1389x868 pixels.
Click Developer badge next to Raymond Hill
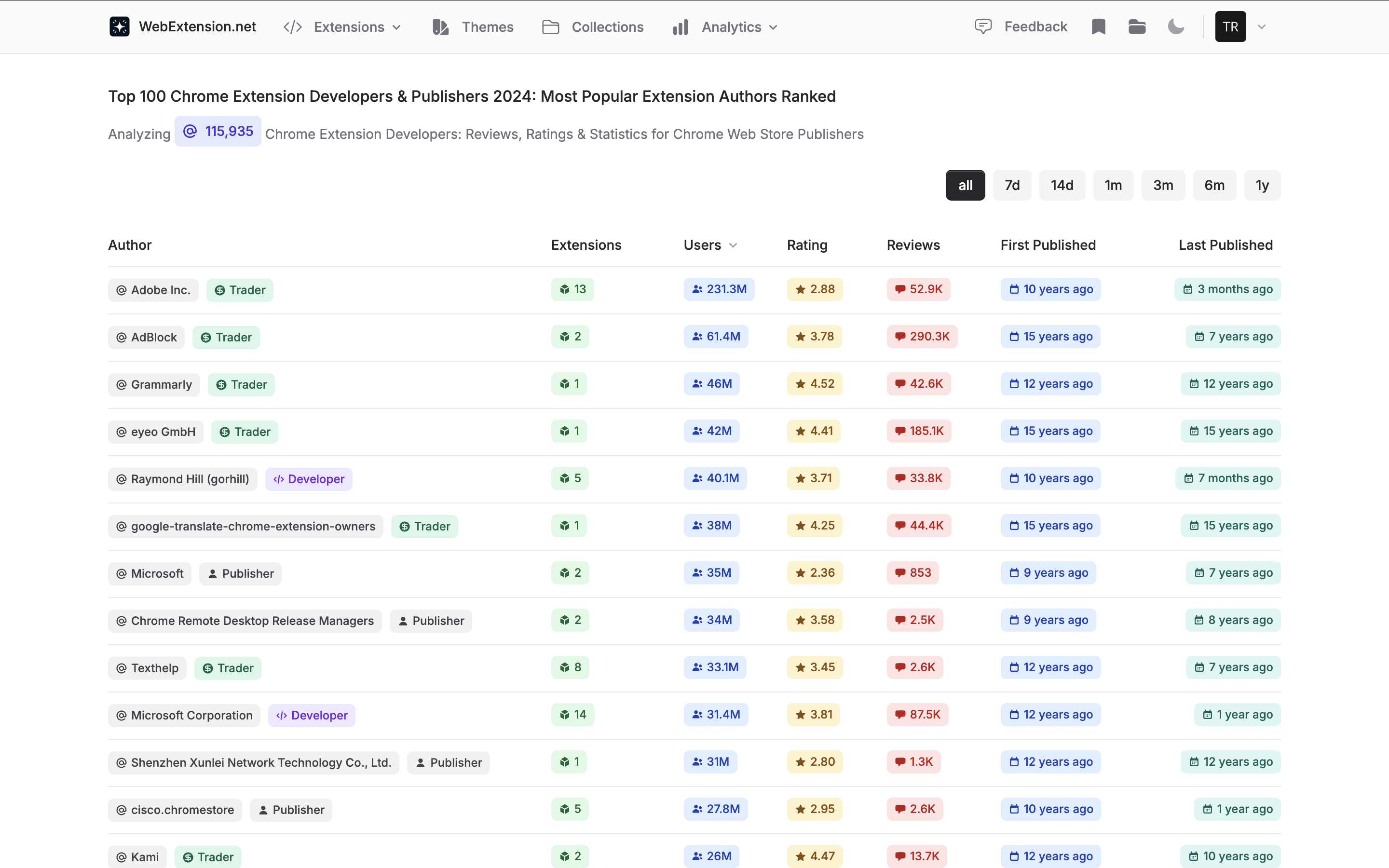click(x=309, y=479)
